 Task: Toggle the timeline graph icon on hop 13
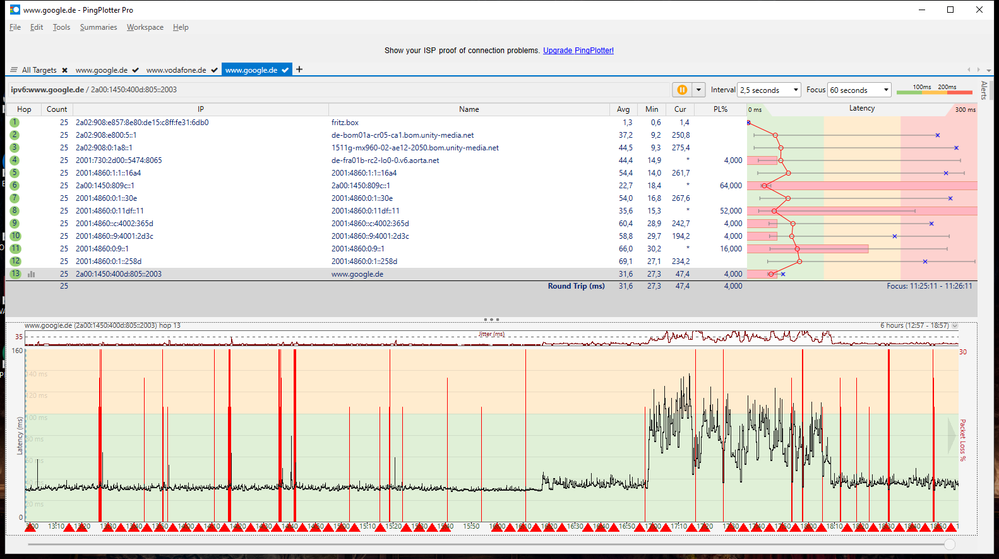[x=31, y=274]
